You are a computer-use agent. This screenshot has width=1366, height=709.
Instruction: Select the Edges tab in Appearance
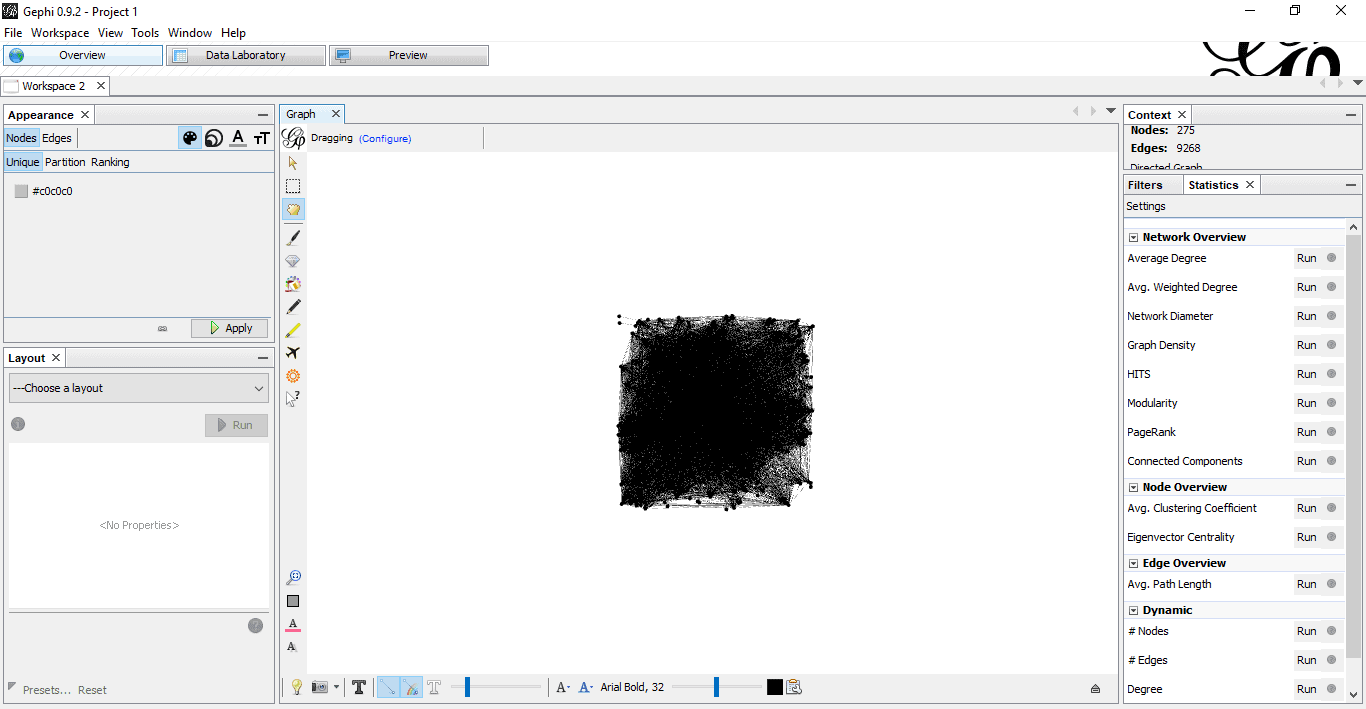pyautogui.click(x=57, y=138)
